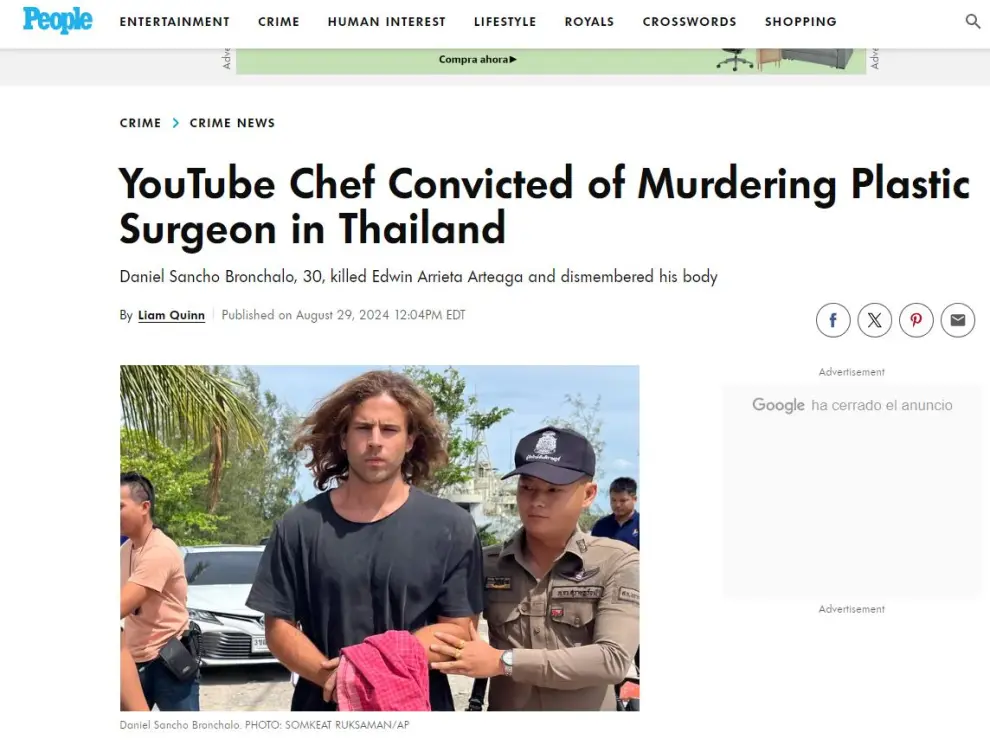Open the Daniel Sancho Bronchalo photo
Viewport: 990px width, 752px height.
coord(379,538)
